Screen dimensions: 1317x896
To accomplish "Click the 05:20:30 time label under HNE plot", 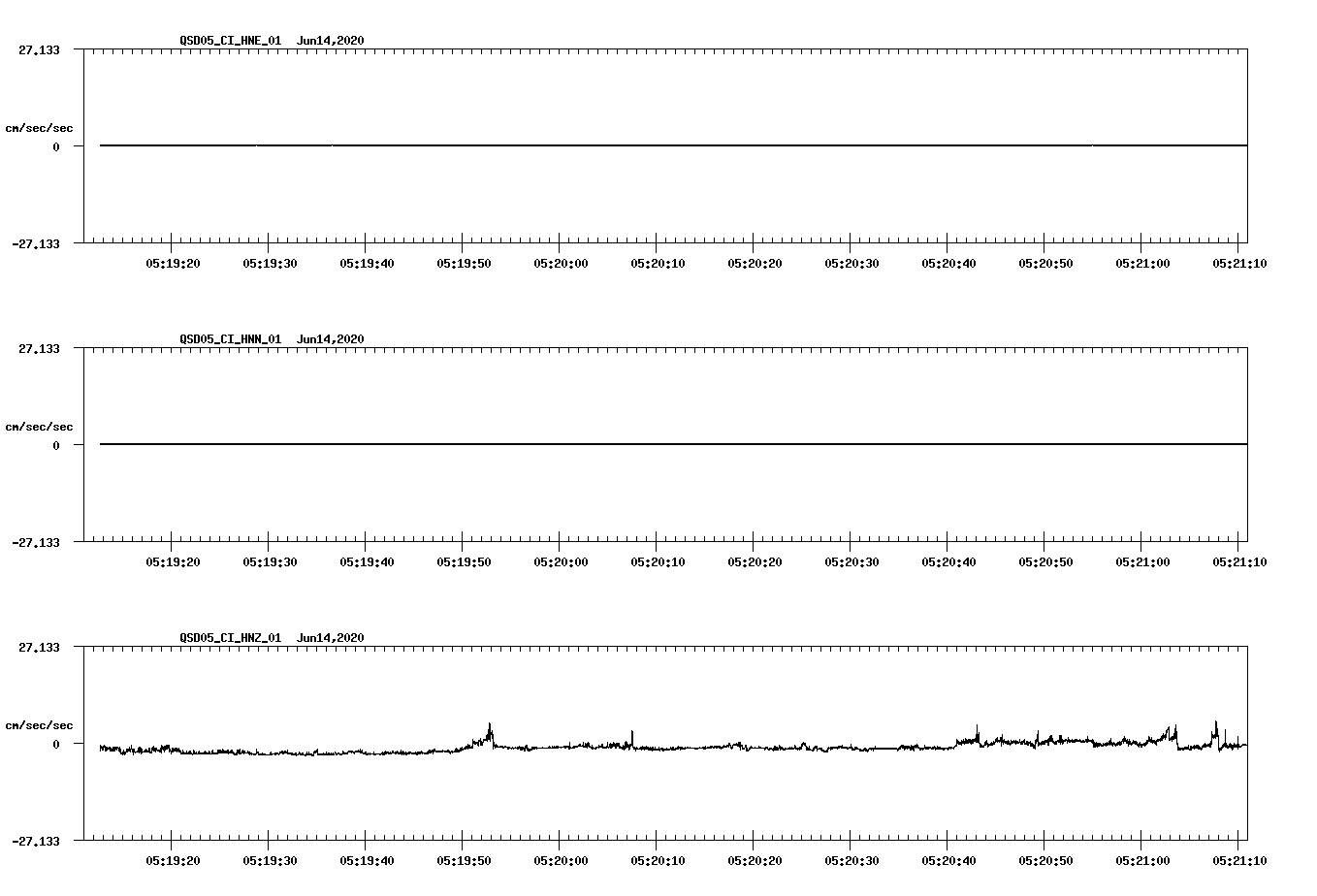I will (852, 263).
